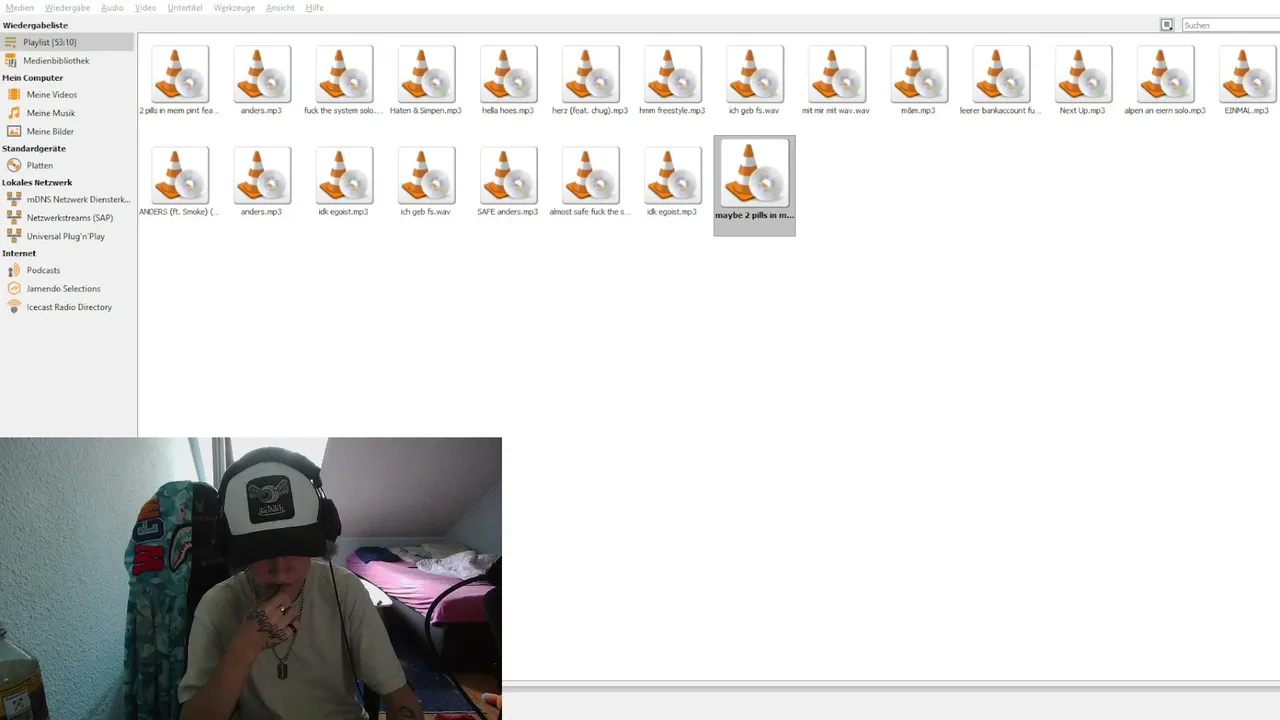Click the playlist view mode icon
Screen dimensions: 1280x720
(1166, 25)
